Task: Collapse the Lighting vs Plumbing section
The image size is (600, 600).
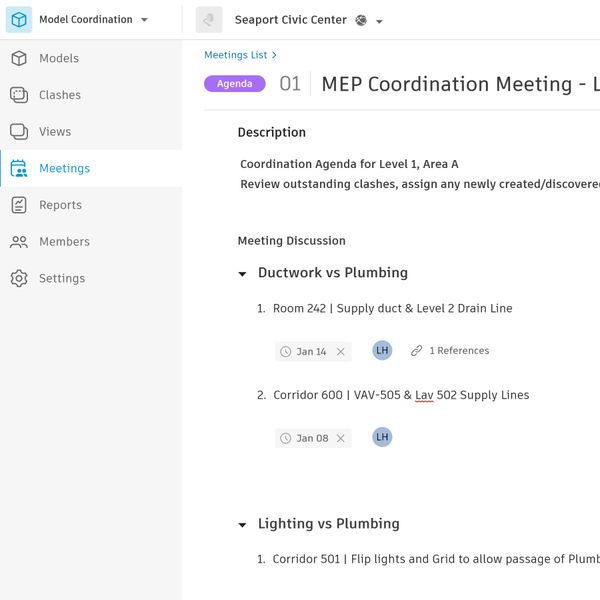Action: click(242, 524)
